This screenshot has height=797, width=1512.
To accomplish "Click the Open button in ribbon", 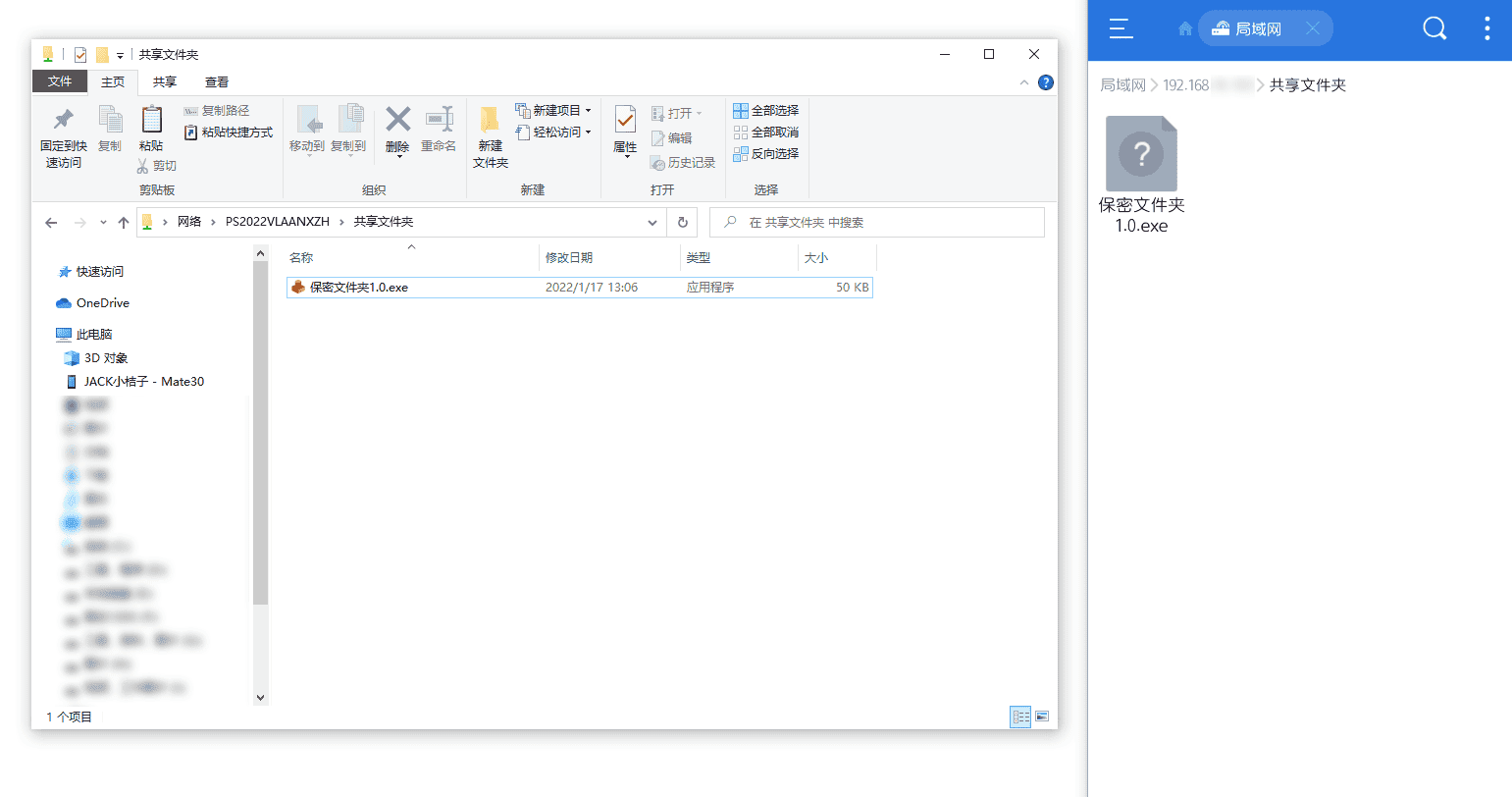I will [677, 114].
